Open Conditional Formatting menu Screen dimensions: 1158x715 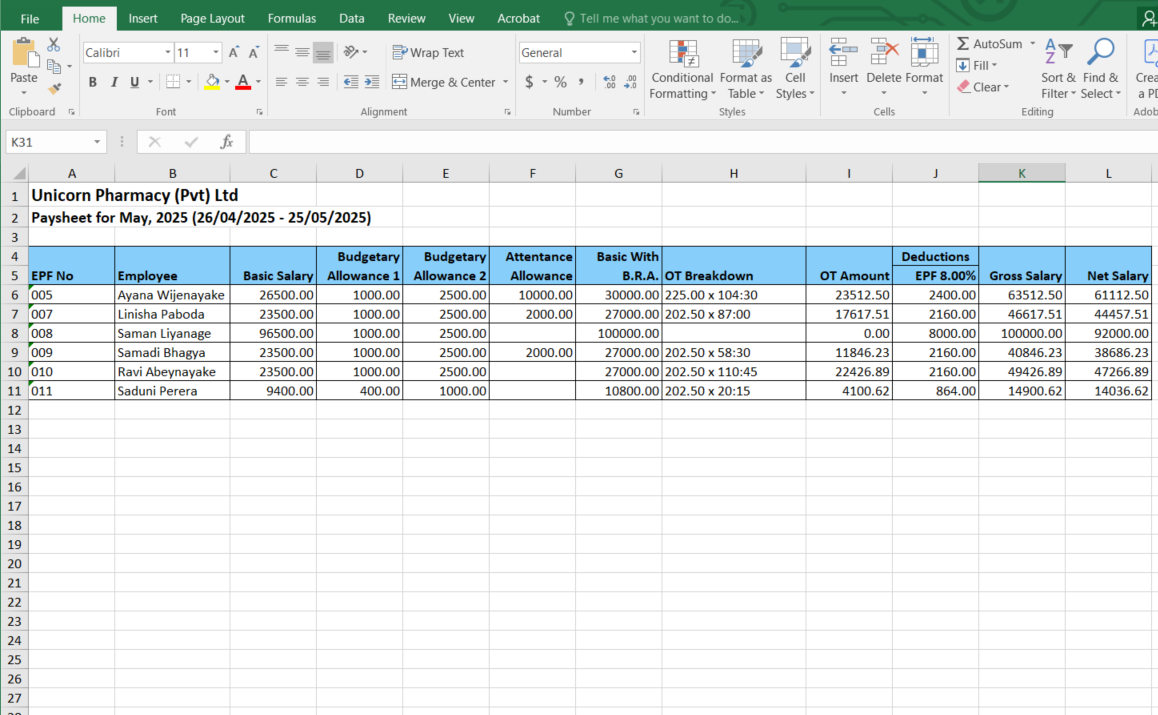tap(682, 70)
